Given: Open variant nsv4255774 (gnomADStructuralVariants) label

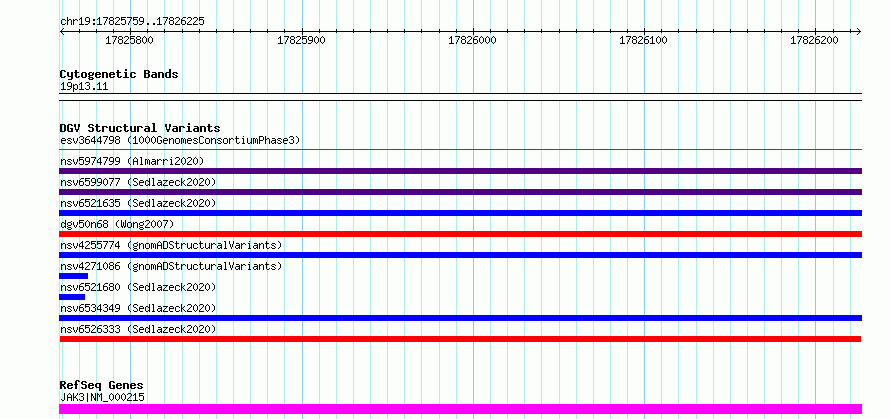Looking at the screenshot, I should [x=171, y=245].
